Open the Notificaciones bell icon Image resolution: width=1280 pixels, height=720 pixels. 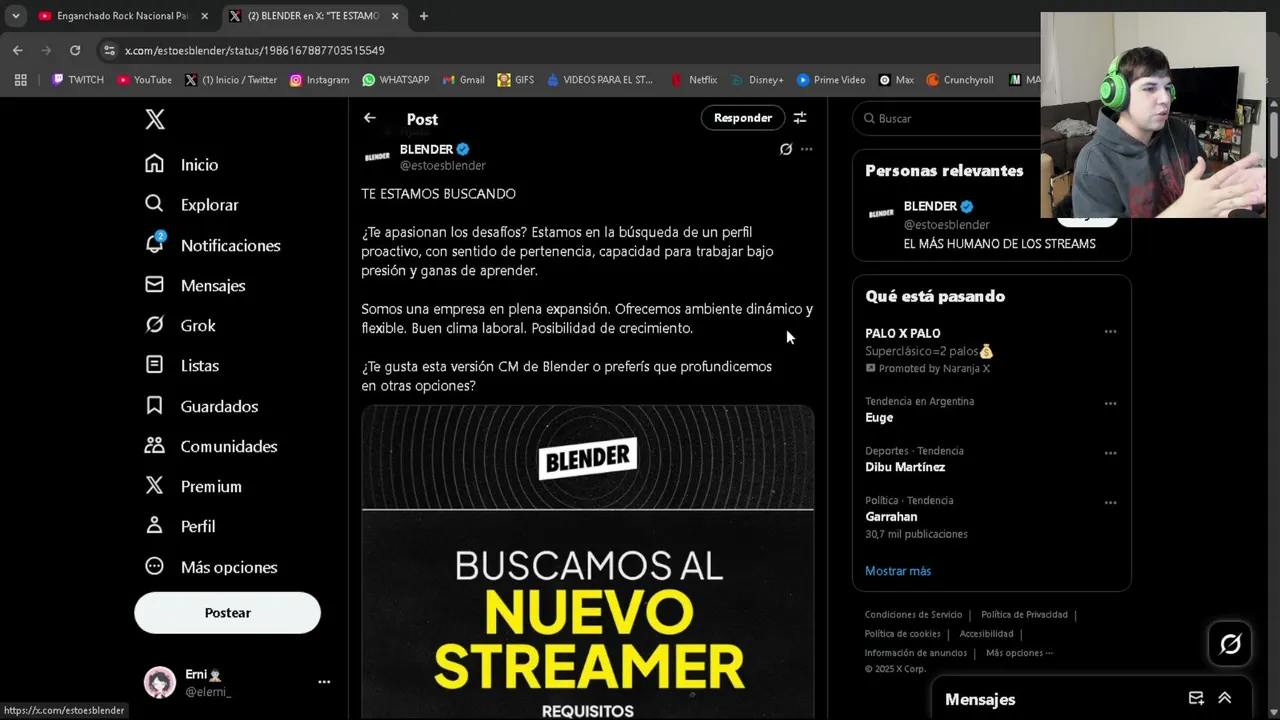(x=154, y=244)
